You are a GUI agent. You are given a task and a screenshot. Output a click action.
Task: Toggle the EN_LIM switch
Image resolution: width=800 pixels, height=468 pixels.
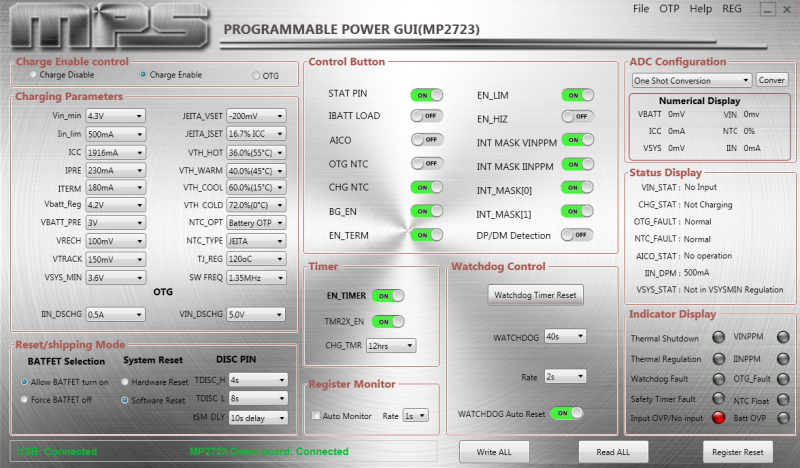tap(578, 95)
